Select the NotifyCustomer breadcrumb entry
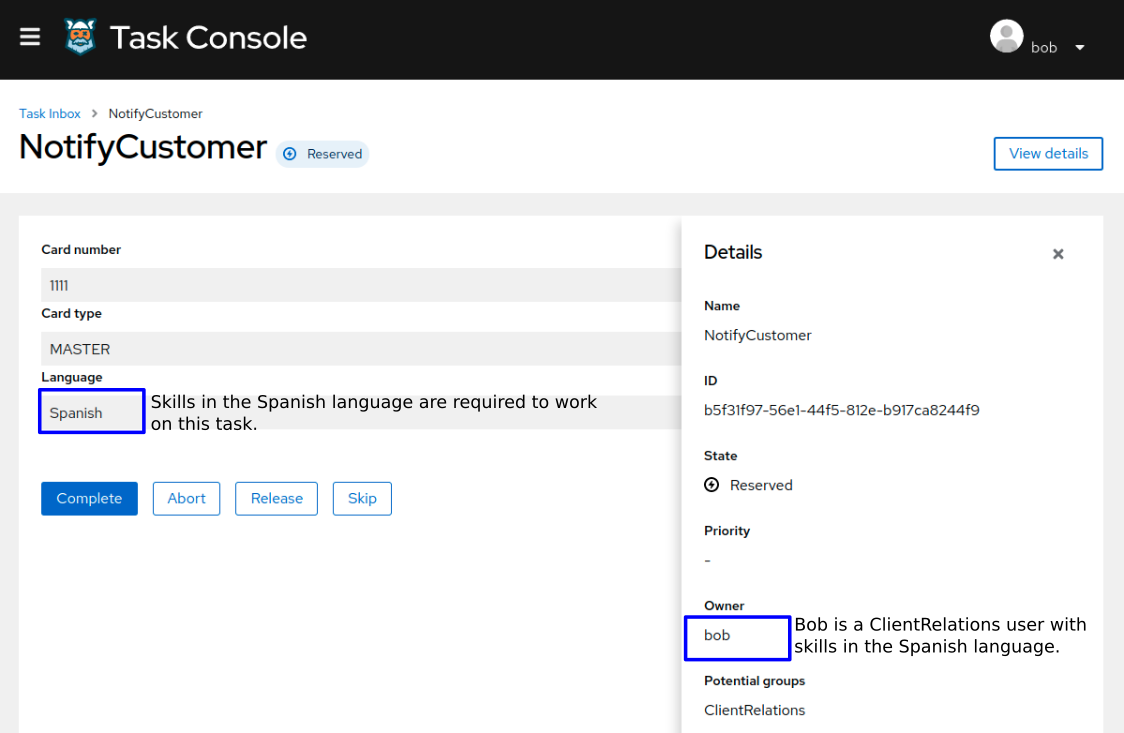The height and width of the screenshot is (733, 1124). pos(155,113)
